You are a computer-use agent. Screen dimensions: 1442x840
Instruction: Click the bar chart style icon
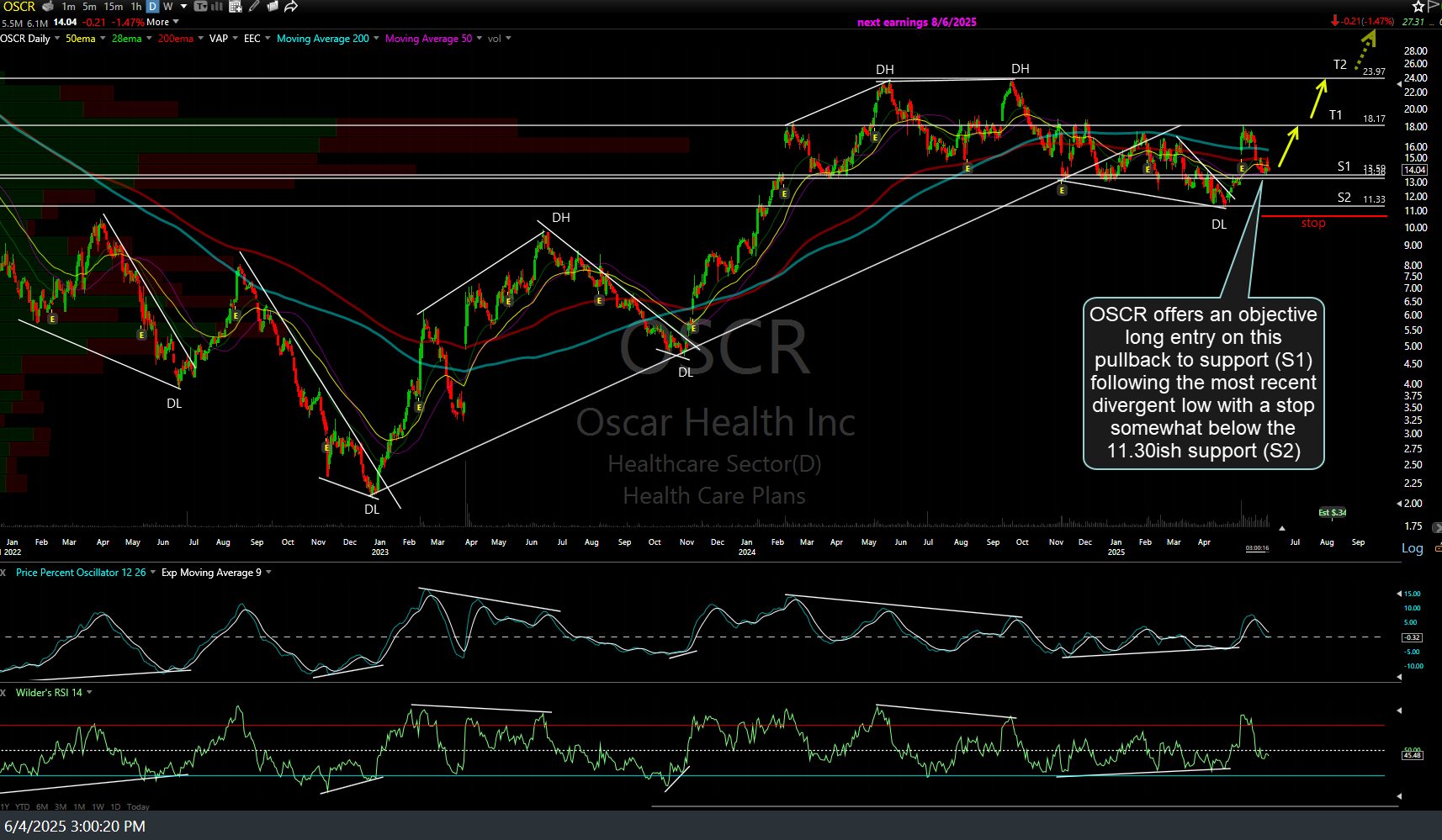point(217,7)
